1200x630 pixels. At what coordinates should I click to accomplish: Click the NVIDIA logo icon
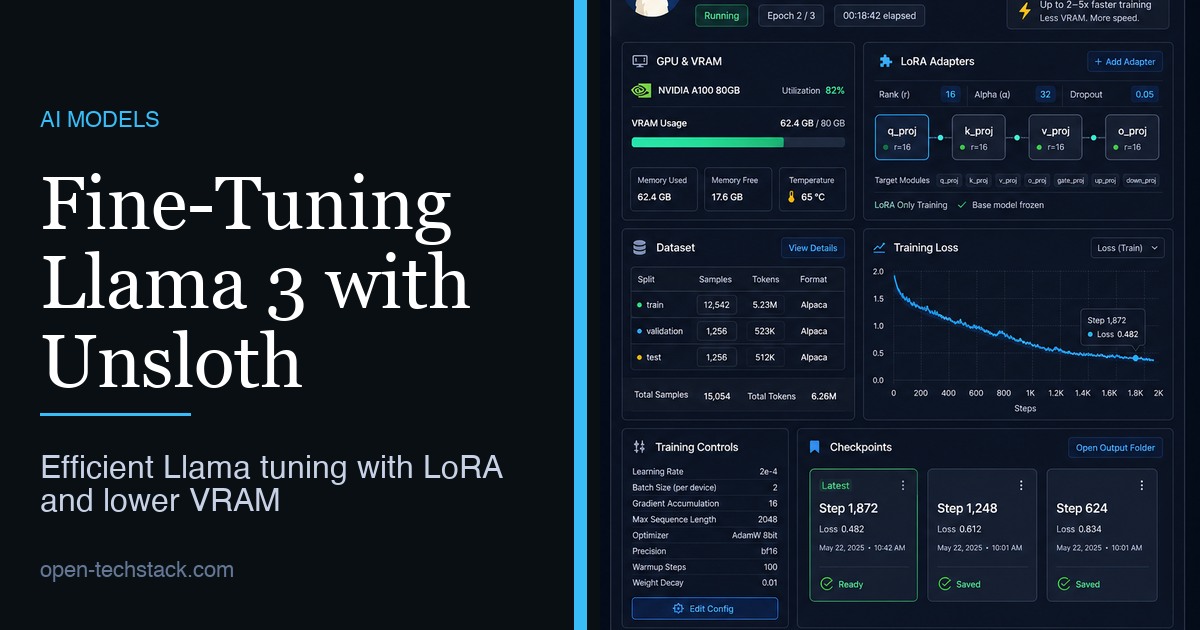point(641,90)
